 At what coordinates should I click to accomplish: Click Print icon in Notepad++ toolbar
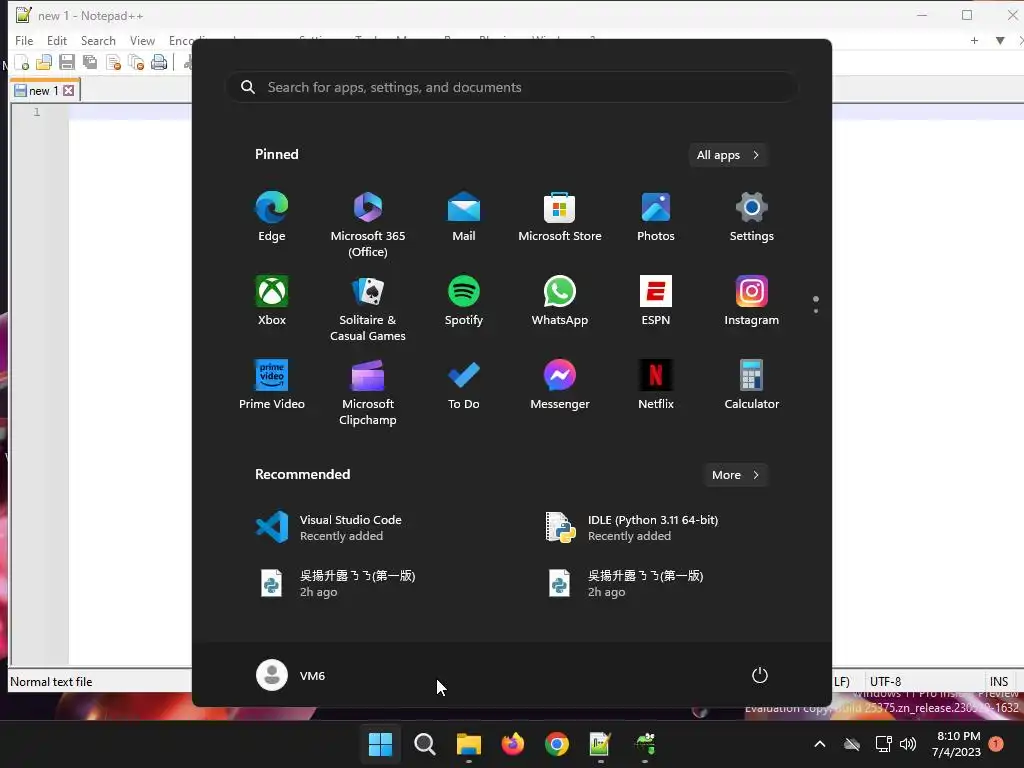tap(159, 63)
